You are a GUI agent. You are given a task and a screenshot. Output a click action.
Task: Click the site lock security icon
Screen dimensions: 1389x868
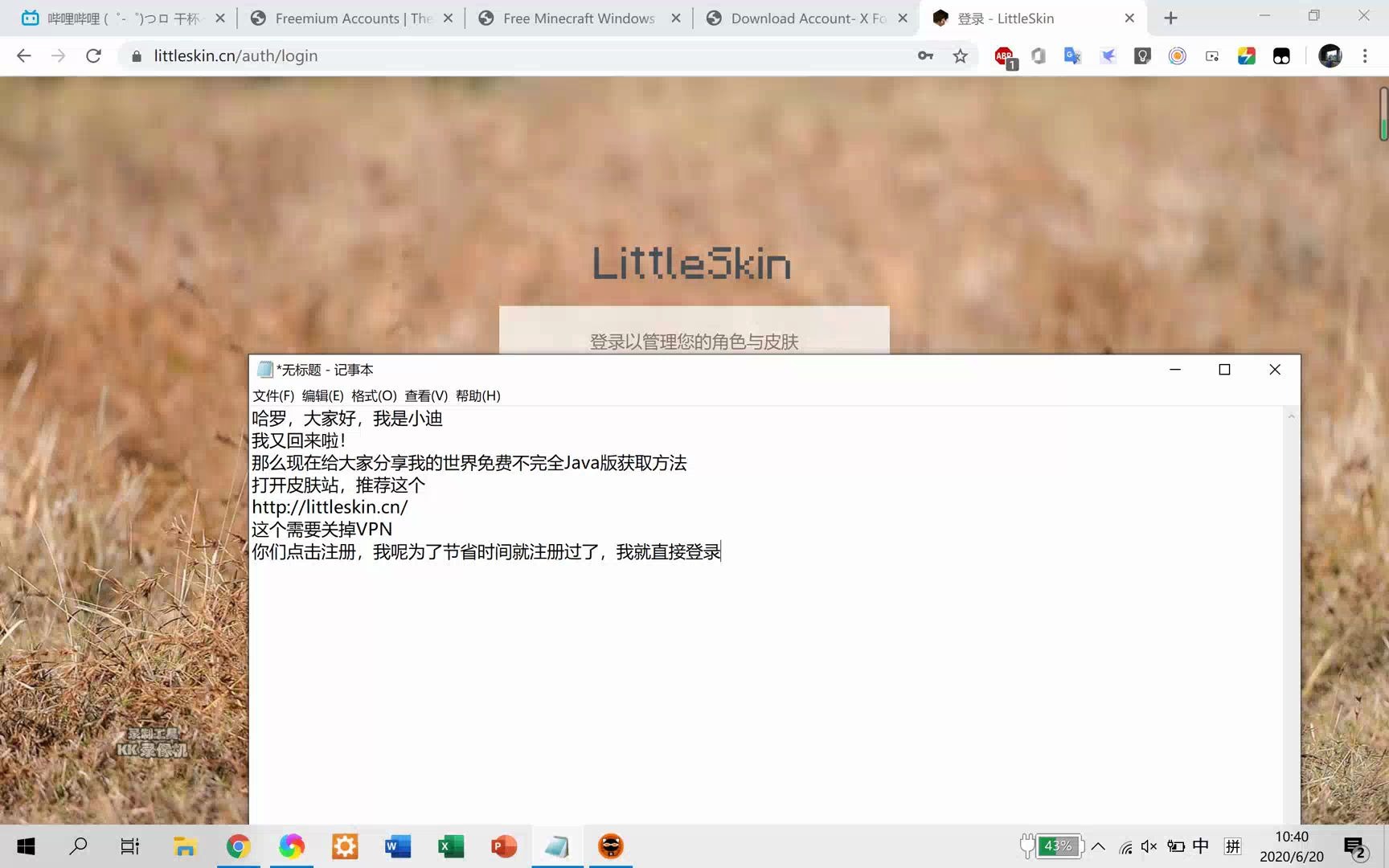137,55
